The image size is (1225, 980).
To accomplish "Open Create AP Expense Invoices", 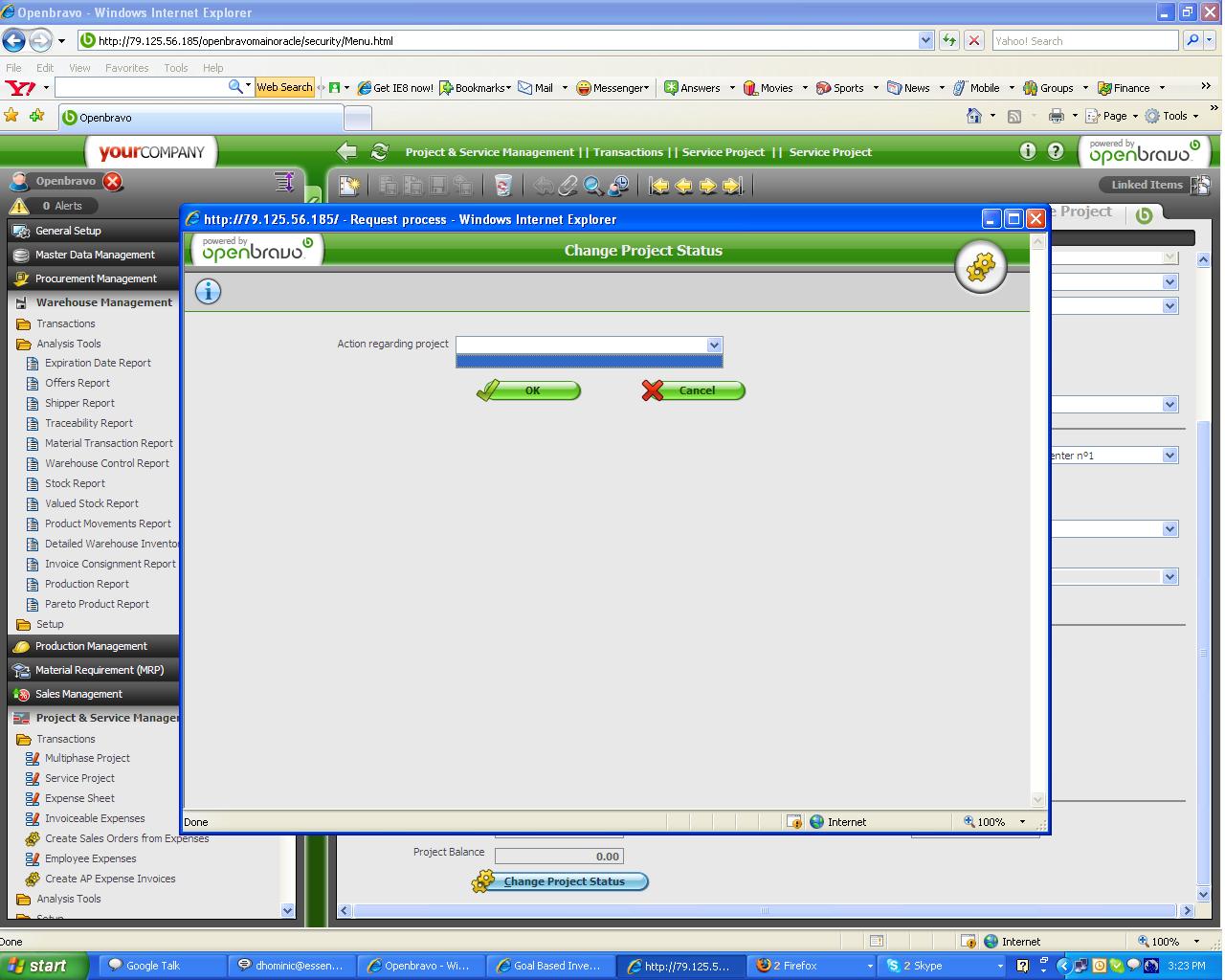I will coord(110,879).
